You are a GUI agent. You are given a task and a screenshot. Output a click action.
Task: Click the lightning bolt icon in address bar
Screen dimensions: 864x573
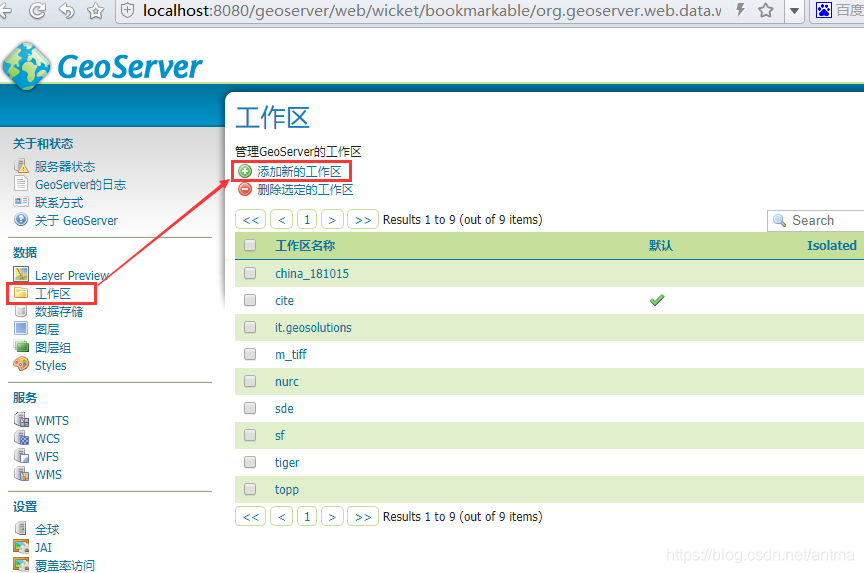pyautogui.click(x=741, y=9)
